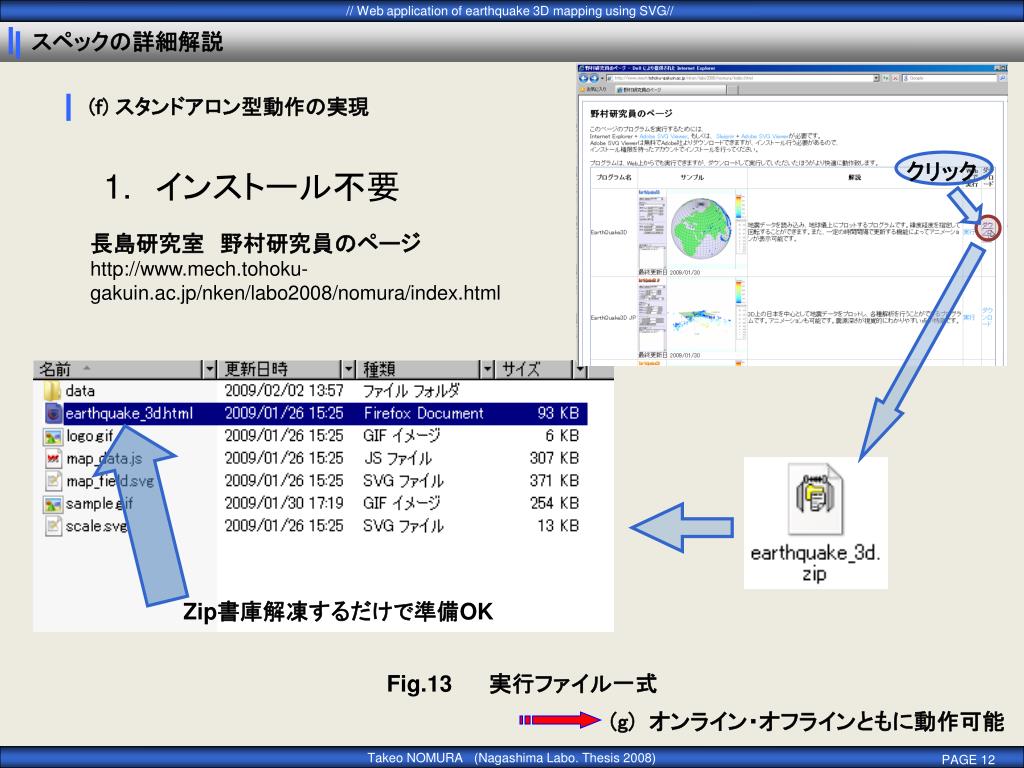Click the EarthQuake3D JP ダウンロード link
The width and height of the screenshot is (1024, 768).
987,317
